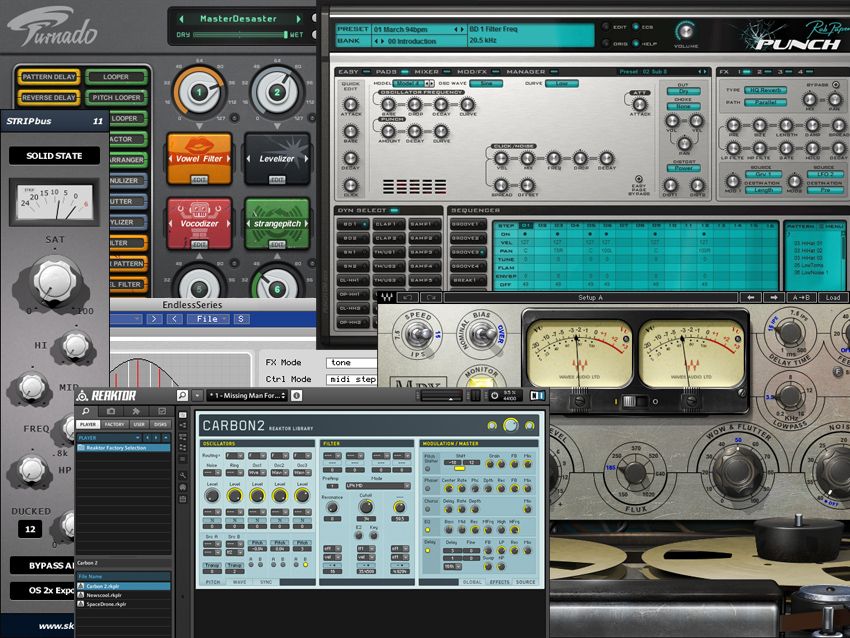Screen dimensions: 850x638
Task: Click next arrow on Punch preset name display
Action: point(462,29)
